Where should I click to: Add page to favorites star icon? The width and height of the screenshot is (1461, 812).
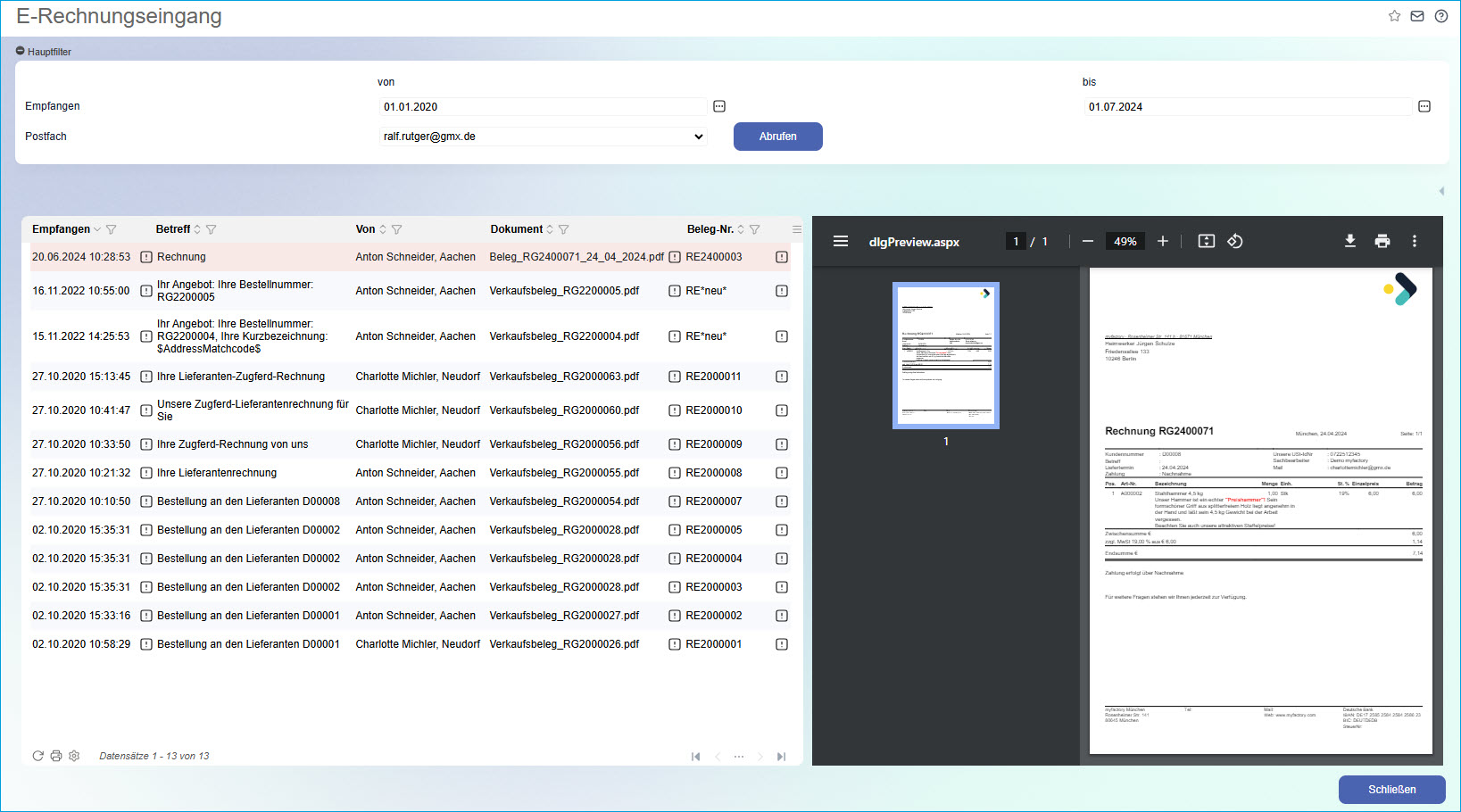[1394, 16]
